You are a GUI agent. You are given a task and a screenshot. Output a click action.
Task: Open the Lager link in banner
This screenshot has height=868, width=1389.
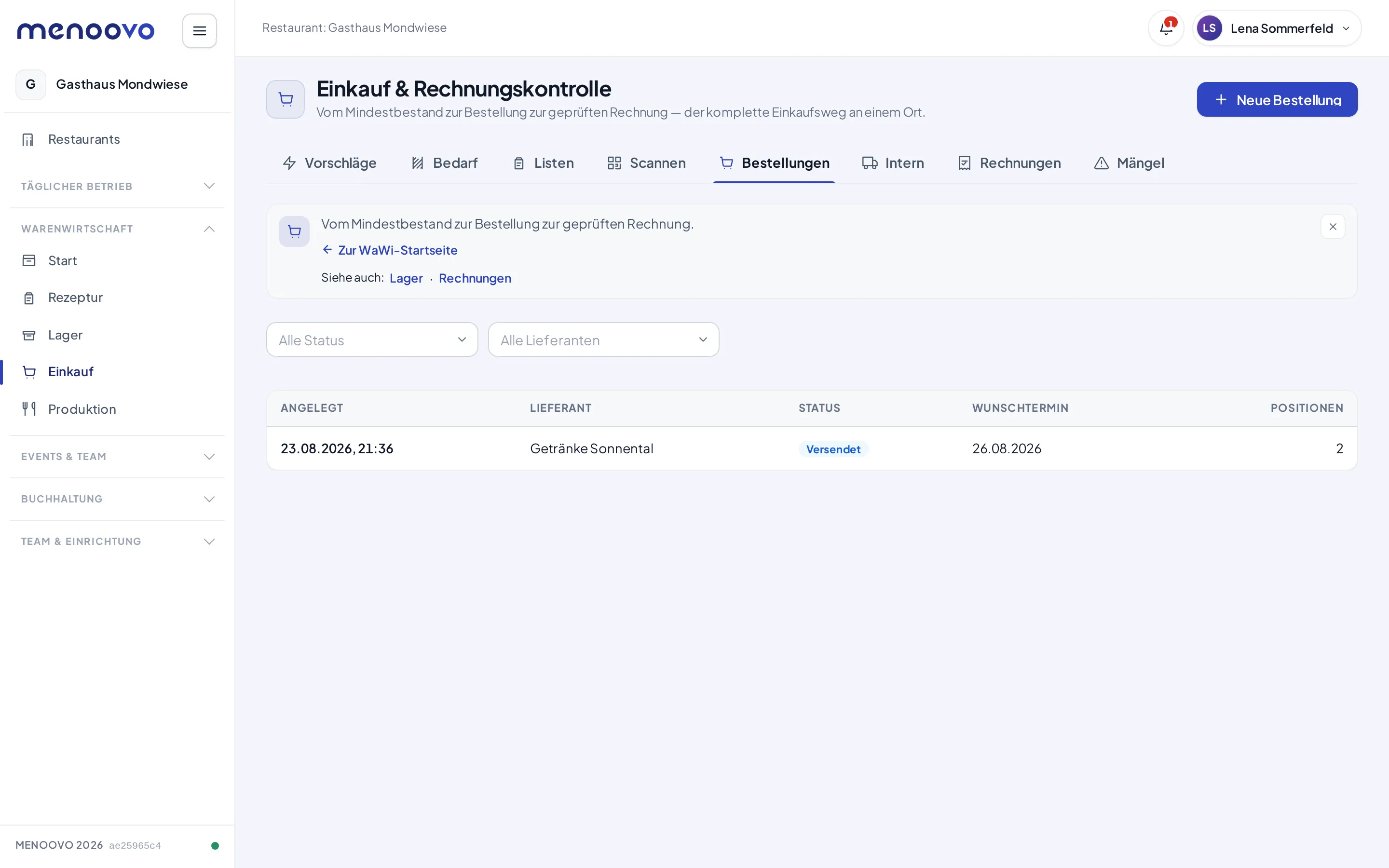point(406,278)
